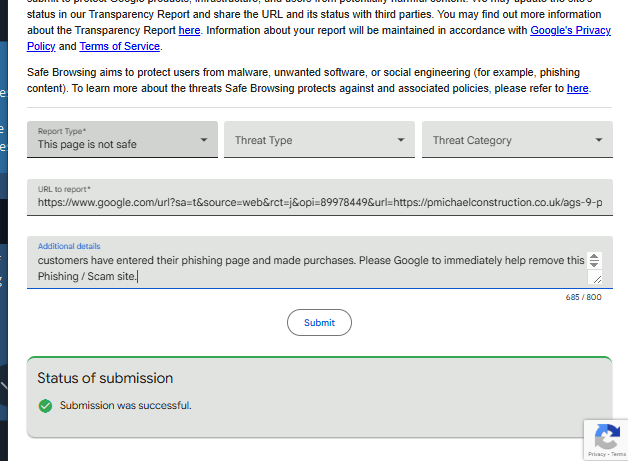Click "here" link about Safe Browsing threats
This screenshot has width=628, height=461.
click(x=577, y=89)
